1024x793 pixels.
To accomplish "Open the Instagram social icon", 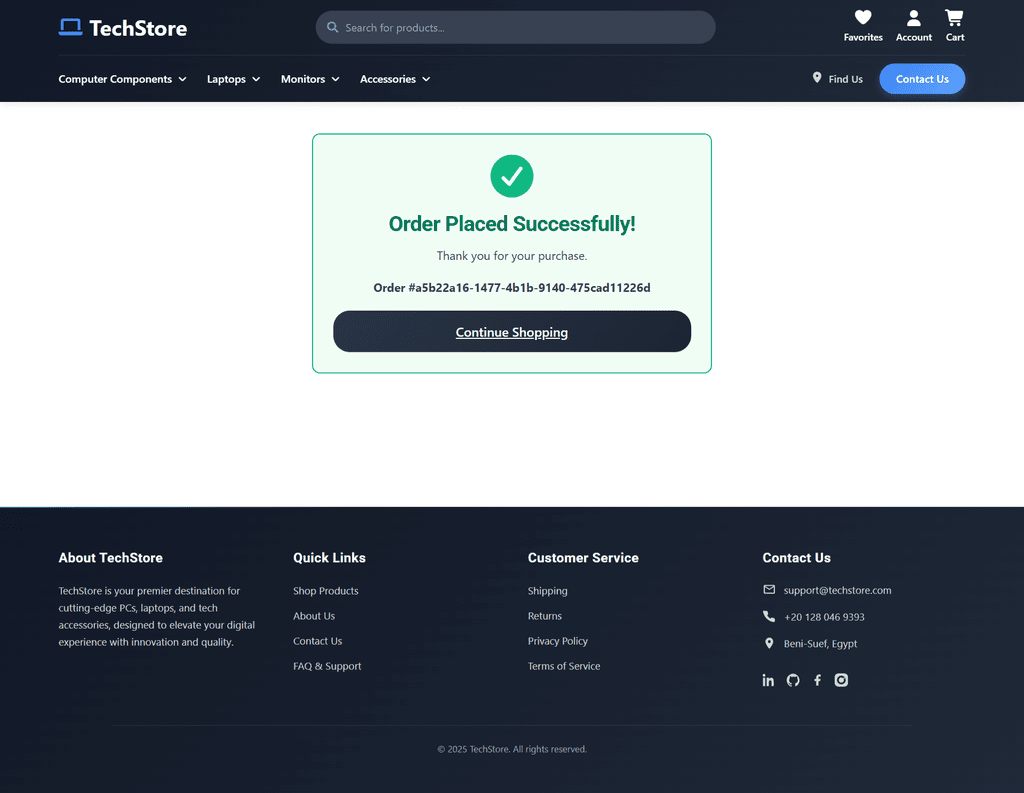I will [841, 680].
